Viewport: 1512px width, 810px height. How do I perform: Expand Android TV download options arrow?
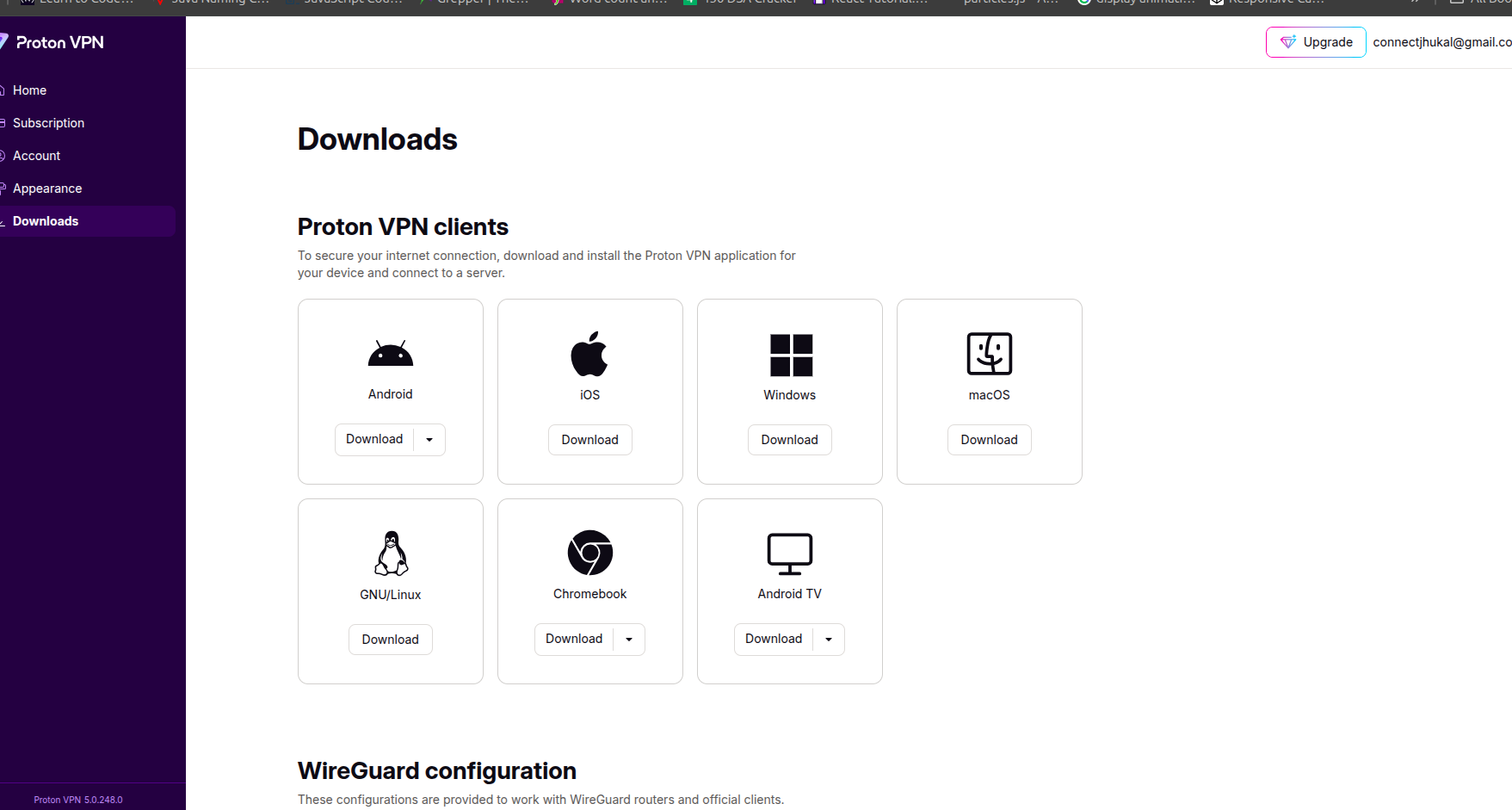click(x=829, y=640)
